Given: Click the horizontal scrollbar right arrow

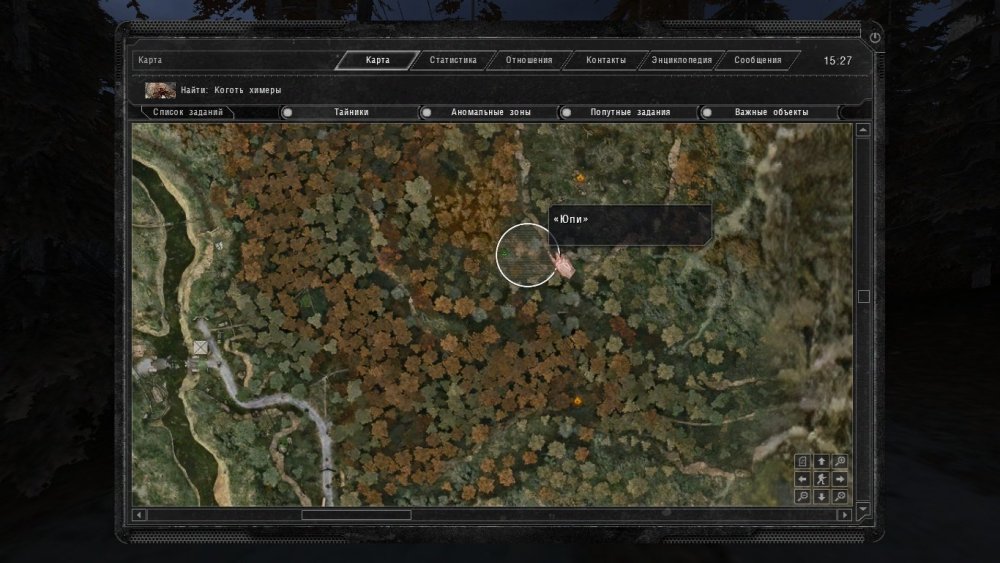Looking at the screenshot, I should coord(844,515).
